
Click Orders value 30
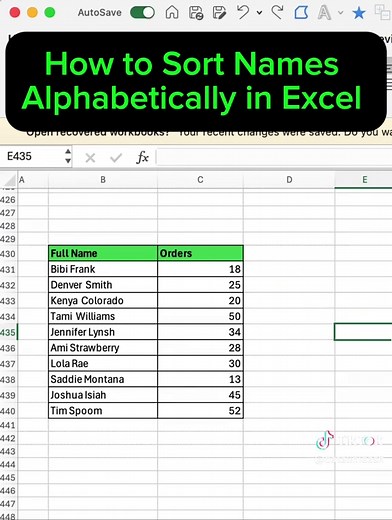pyautogui.click(x=200, y=363)
